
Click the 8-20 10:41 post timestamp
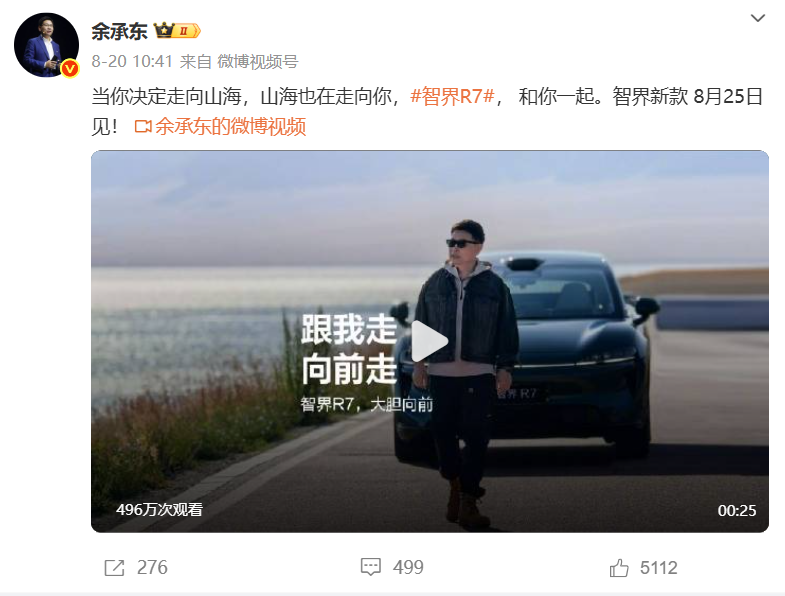(x=132, y=62)
